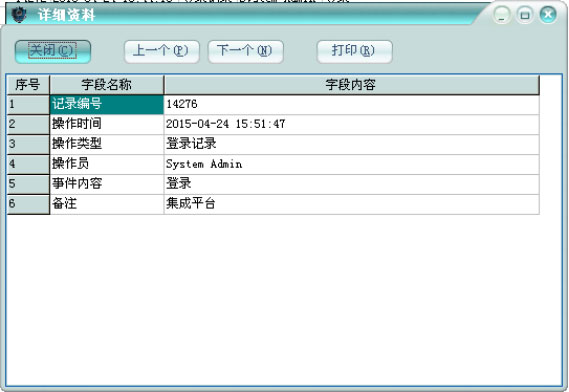Select row header number 5

click(x=28, y=184)
